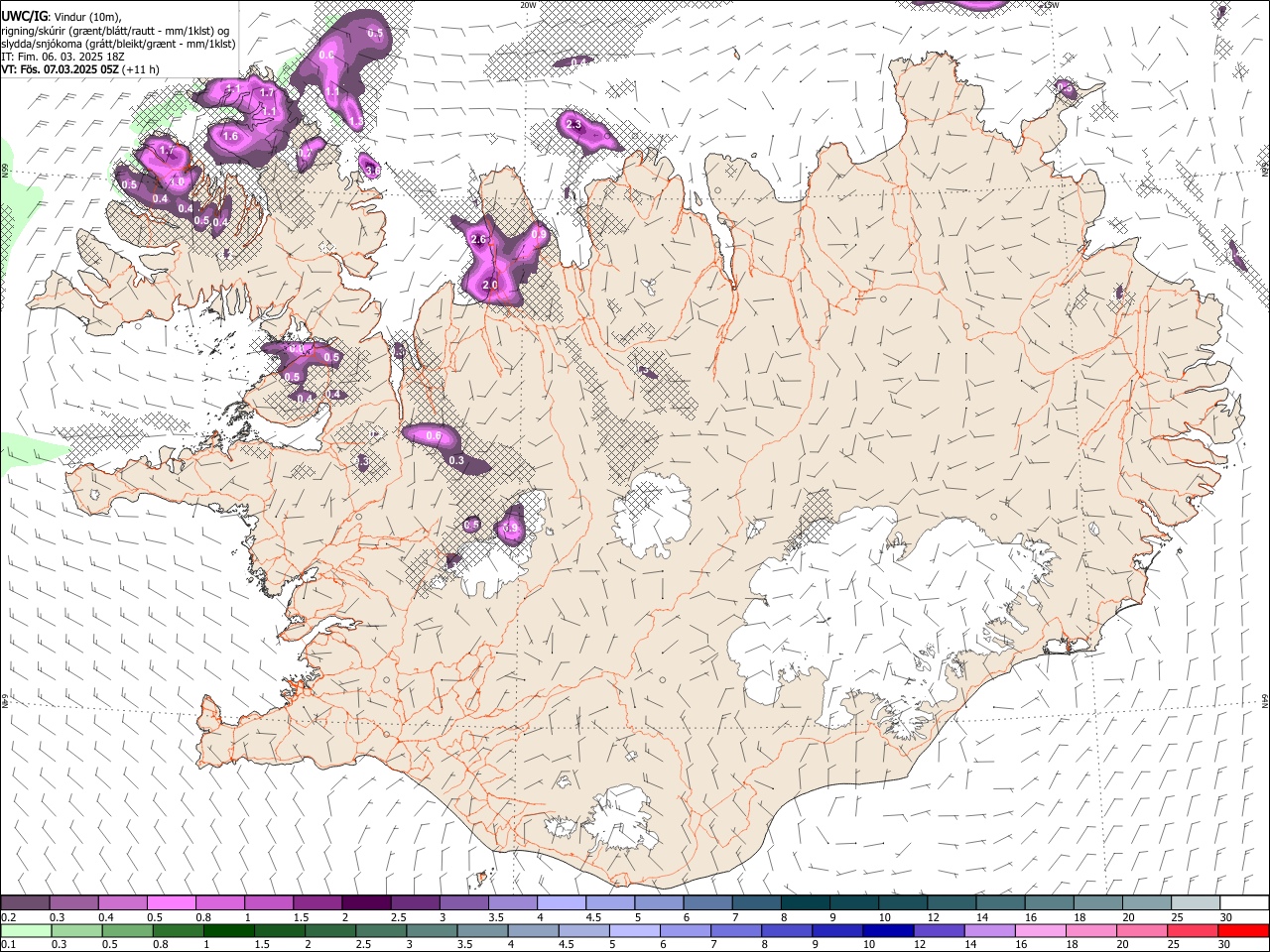Select the darkest green 1–1.5 rain legend swatch
This screenshot has height=952, width=1270.
click(228, 930)
